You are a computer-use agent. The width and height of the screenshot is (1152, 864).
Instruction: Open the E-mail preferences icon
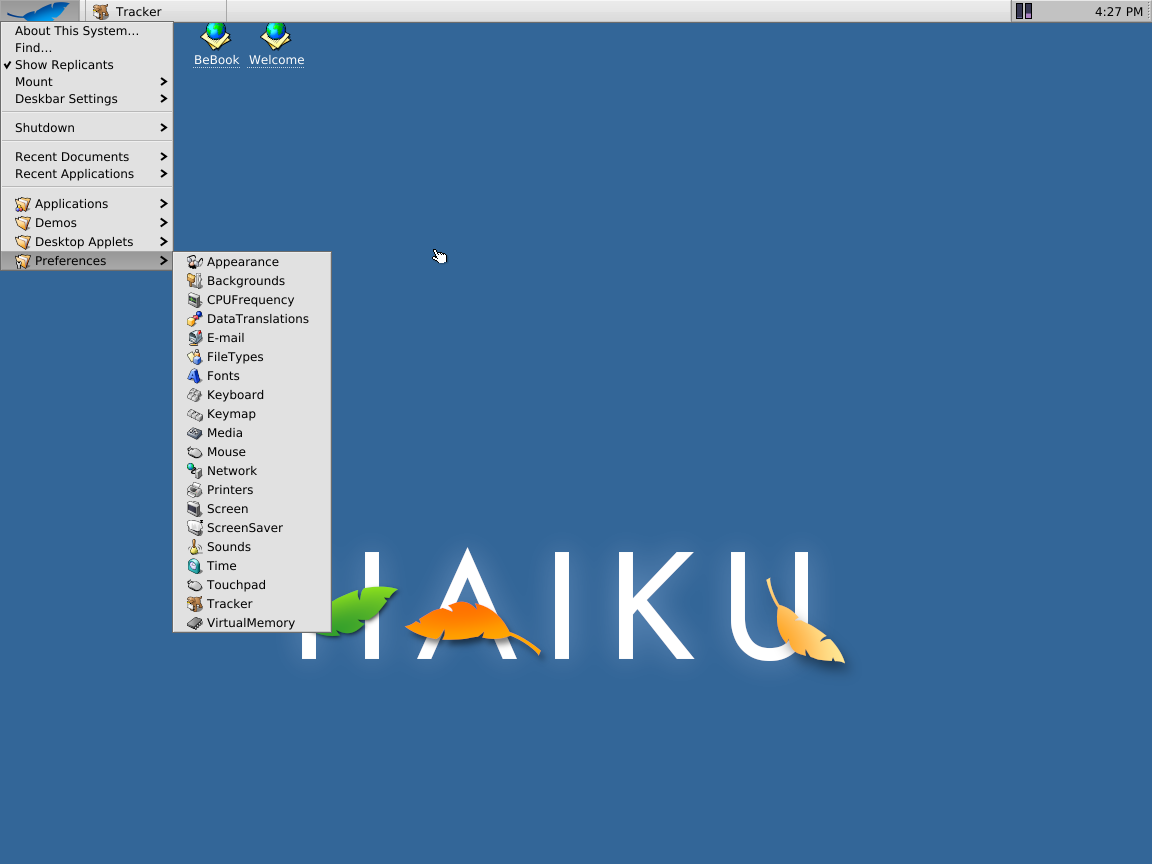(x=195, y=338)
